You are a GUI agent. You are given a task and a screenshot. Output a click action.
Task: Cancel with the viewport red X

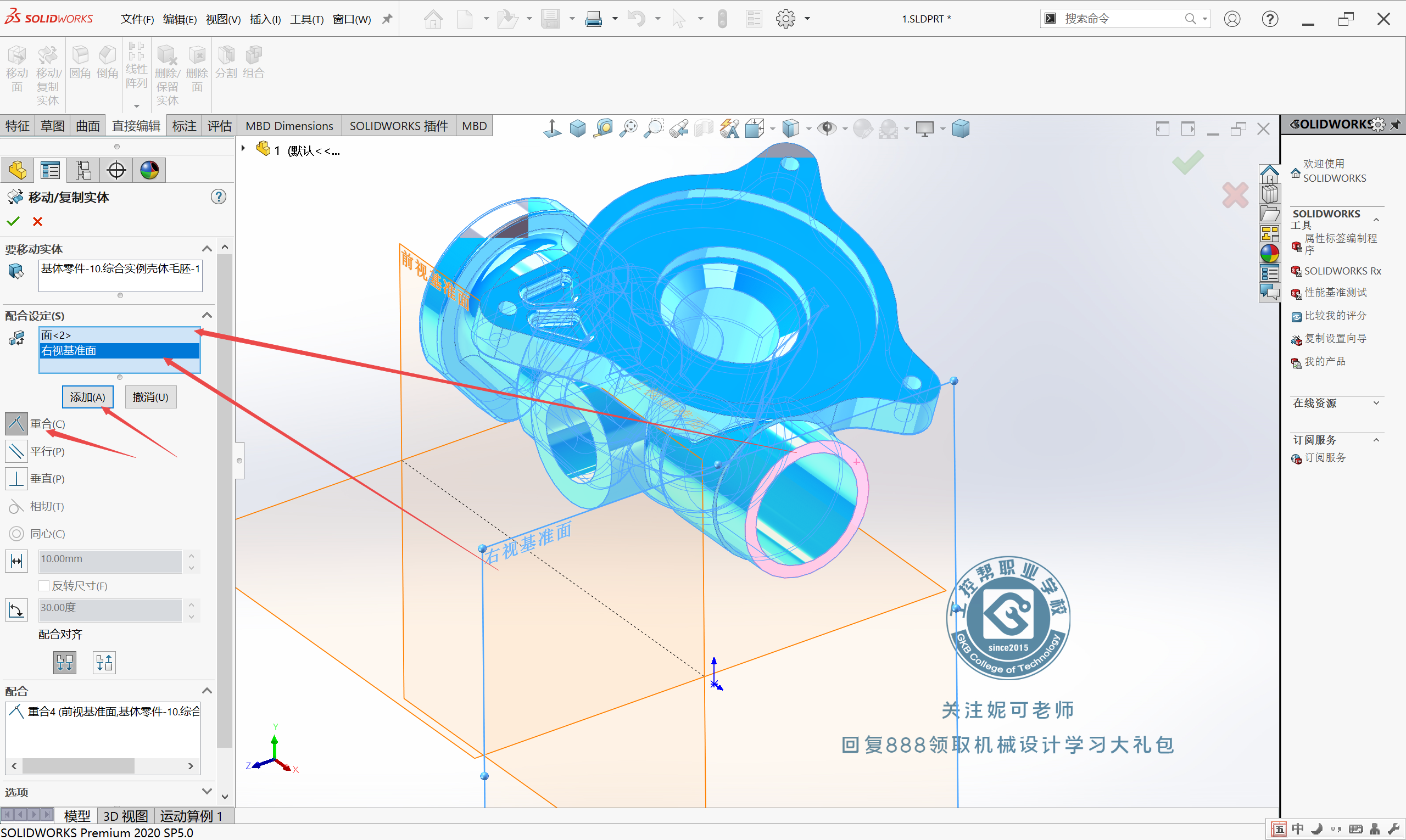pos(1235,195)
